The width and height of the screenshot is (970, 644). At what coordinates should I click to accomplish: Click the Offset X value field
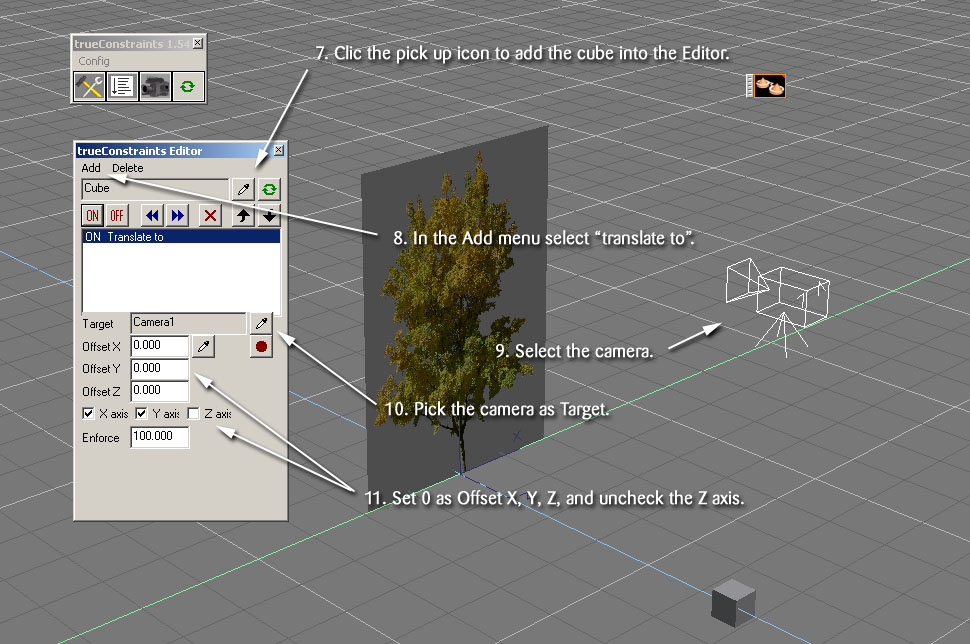(160, 346)
